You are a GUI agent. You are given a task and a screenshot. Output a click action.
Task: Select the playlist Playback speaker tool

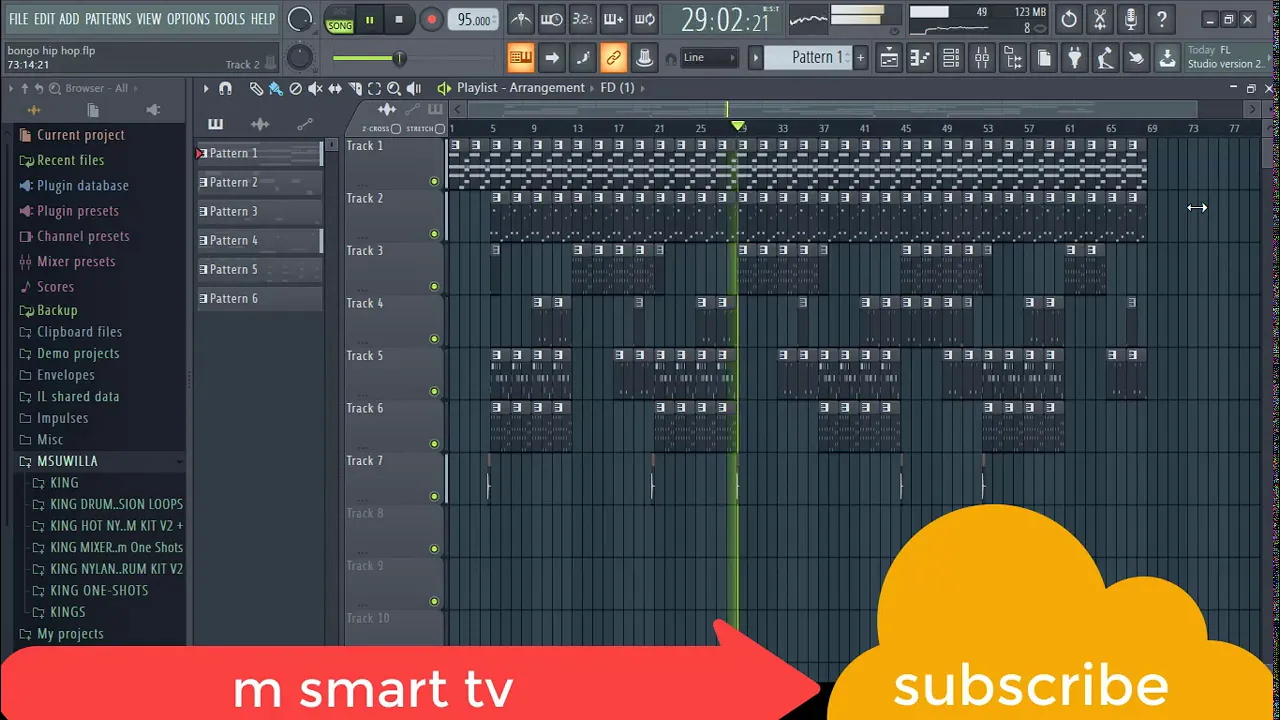414,88
